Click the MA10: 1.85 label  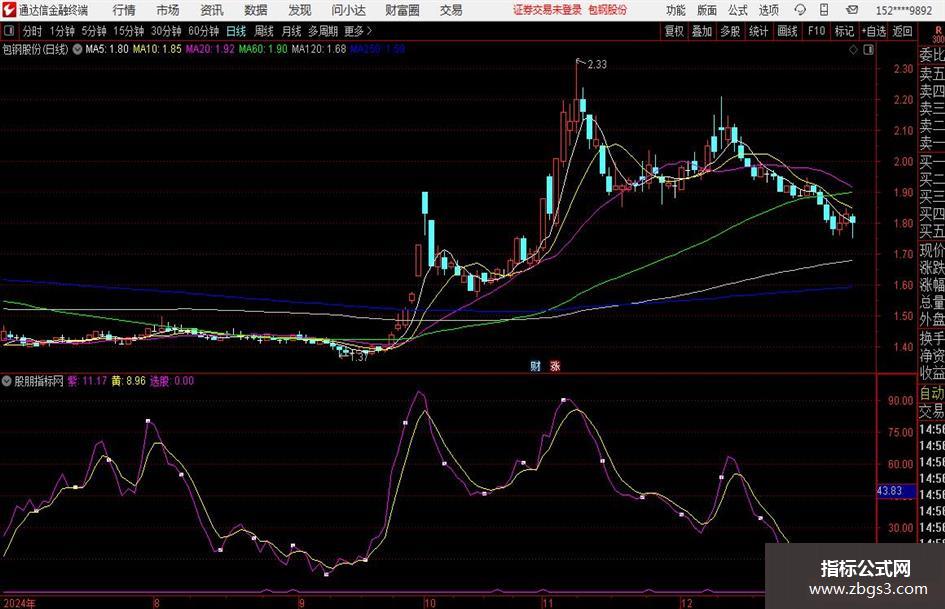point(157,49)
